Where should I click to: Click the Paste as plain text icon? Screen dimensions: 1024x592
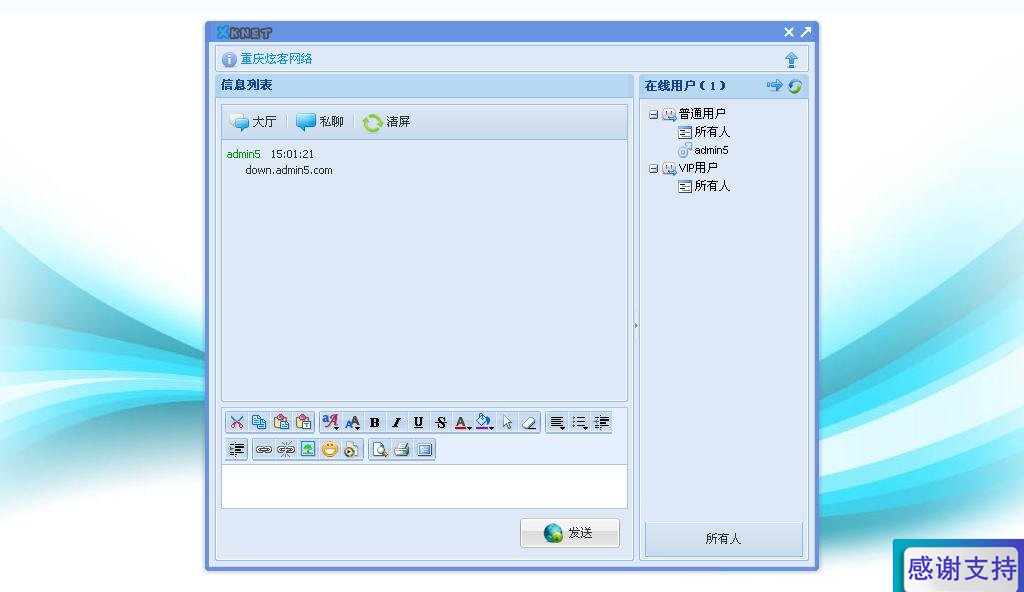(x=303, y=422)
